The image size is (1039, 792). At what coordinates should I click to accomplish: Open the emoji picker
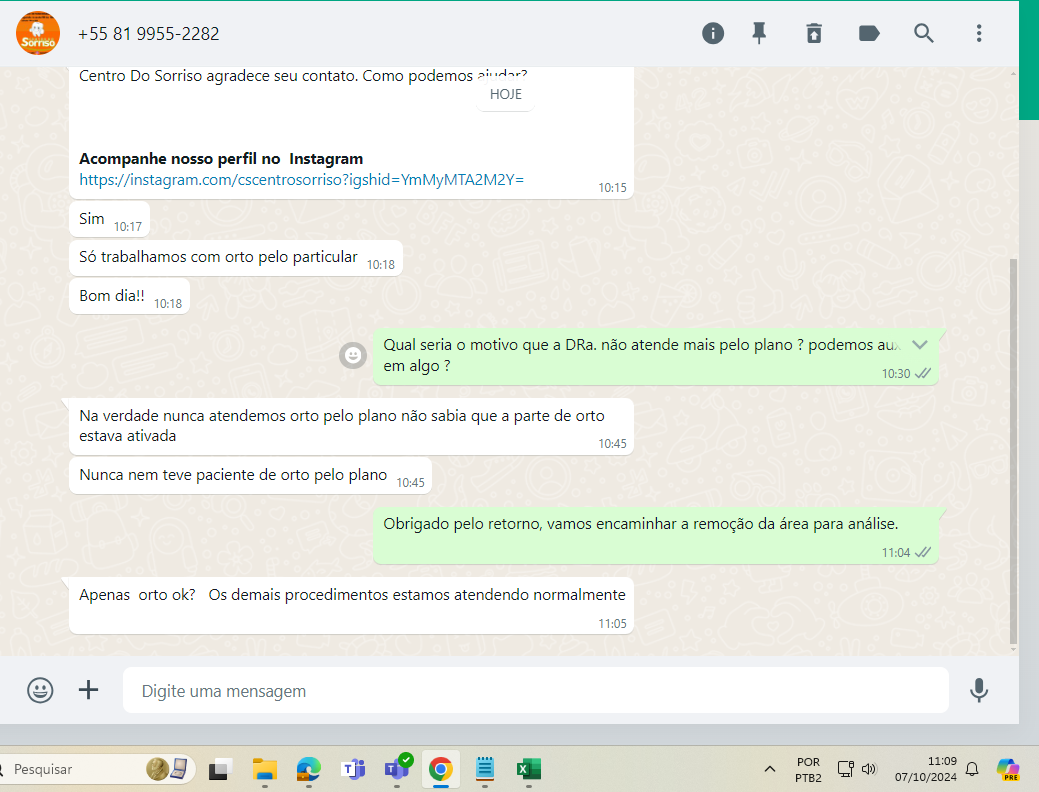point(40,691)
